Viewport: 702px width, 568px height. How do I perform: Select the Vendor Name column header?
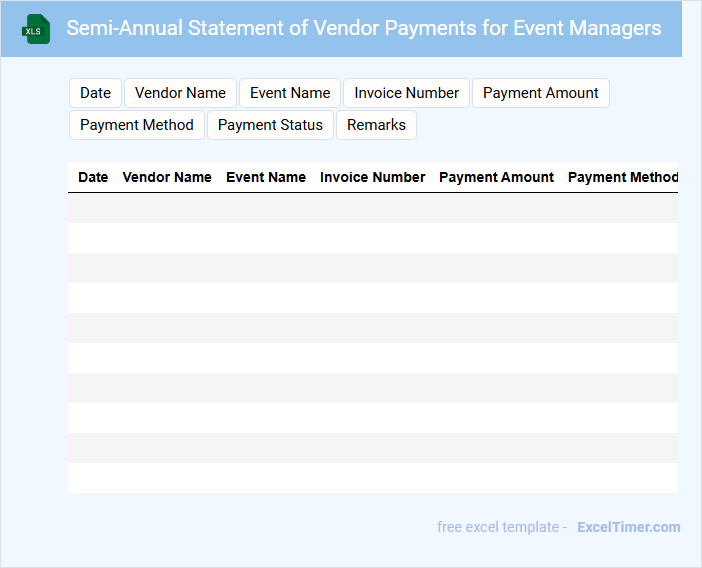pyautogui.click(x=167, y=177)
